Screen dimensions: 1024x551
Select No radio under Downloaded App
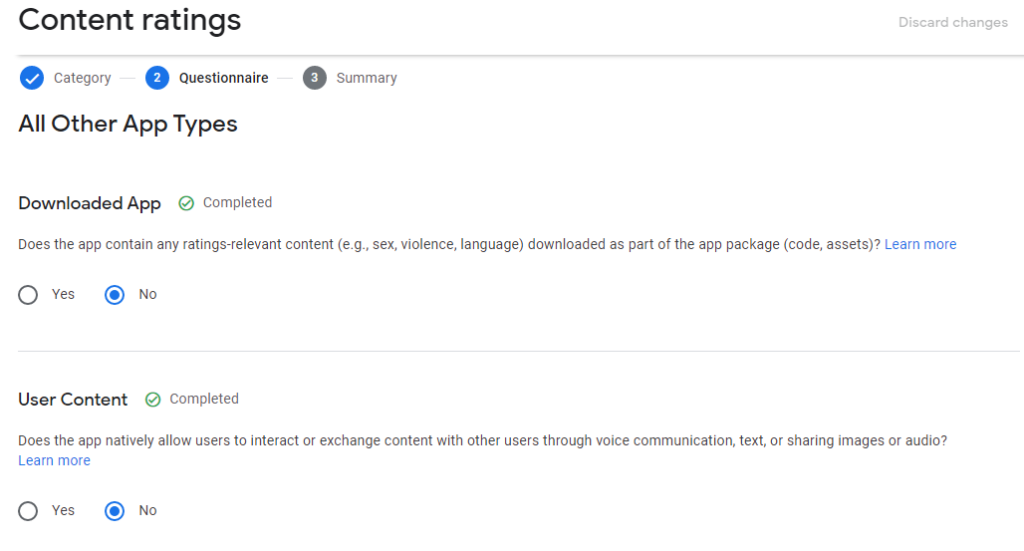pyautogui.click(x=115, y=295)
